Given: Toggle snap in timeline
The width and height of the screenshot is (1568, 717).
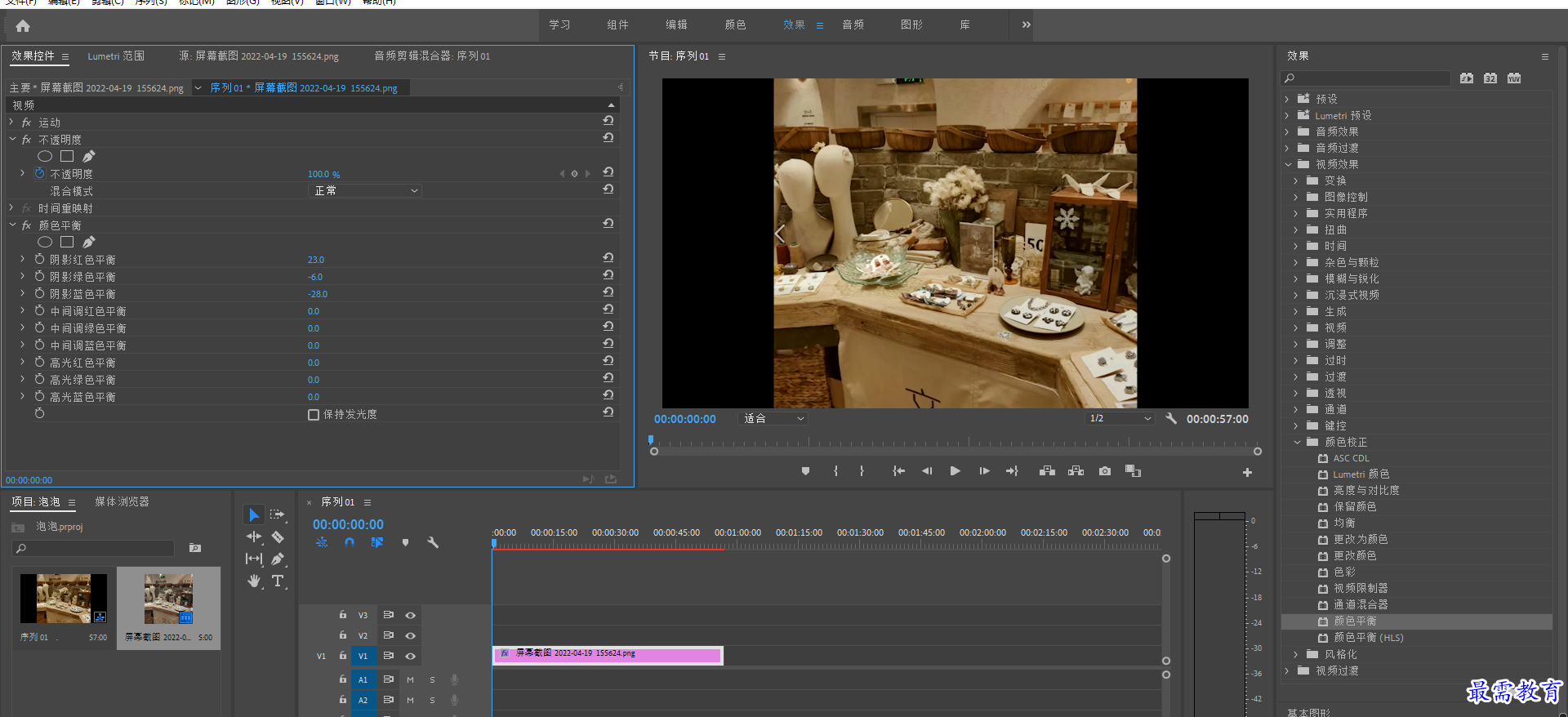Looking at the screenshot, I should (x=350, y=542).
